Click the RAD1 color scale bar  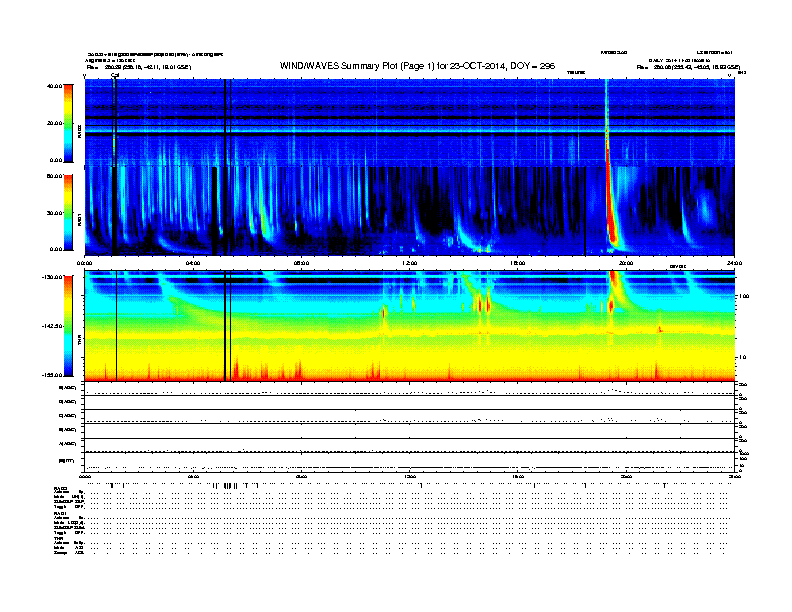tap(68, 212)
